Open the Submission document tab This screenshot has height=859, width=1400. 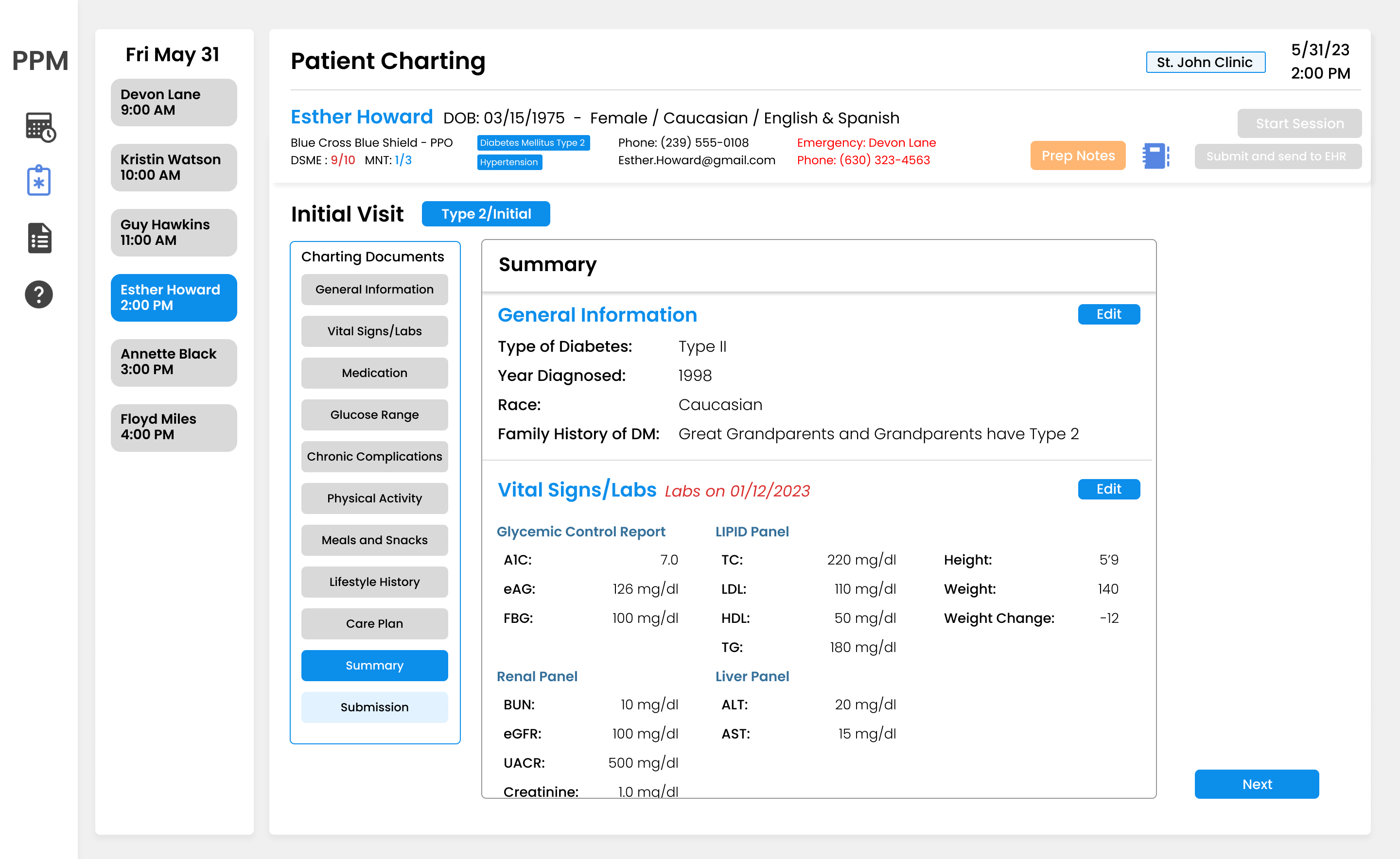375,707
